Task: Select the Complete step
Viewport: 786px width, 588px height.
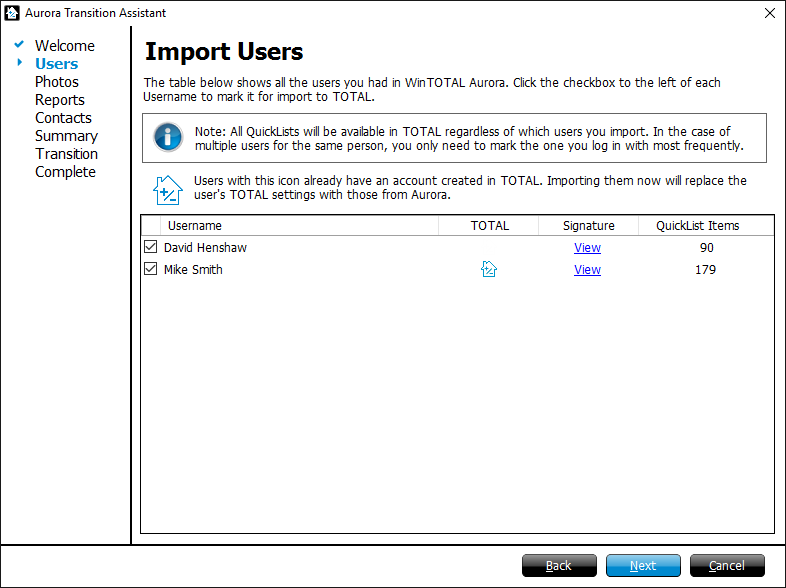Action: (x=65, y=172)
